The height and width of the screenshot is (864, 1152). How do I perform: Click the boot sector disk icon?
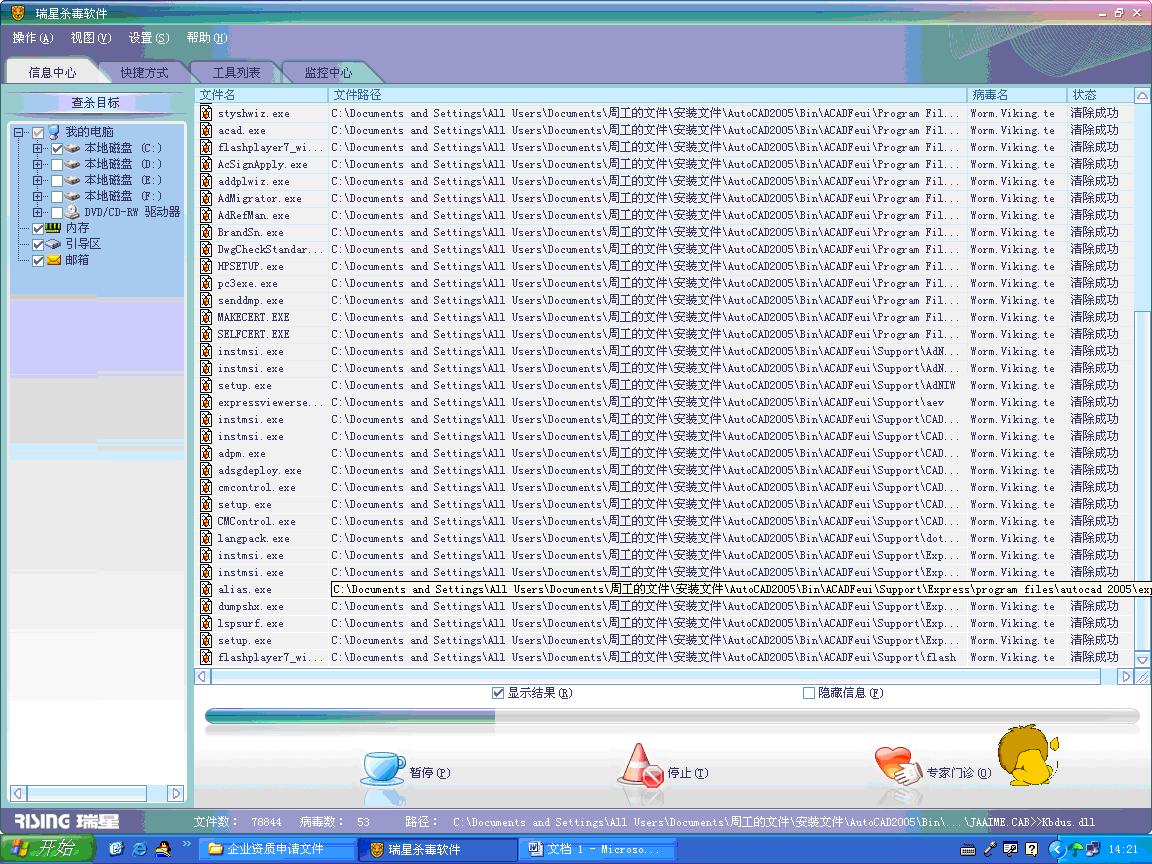tap(53, 244)
